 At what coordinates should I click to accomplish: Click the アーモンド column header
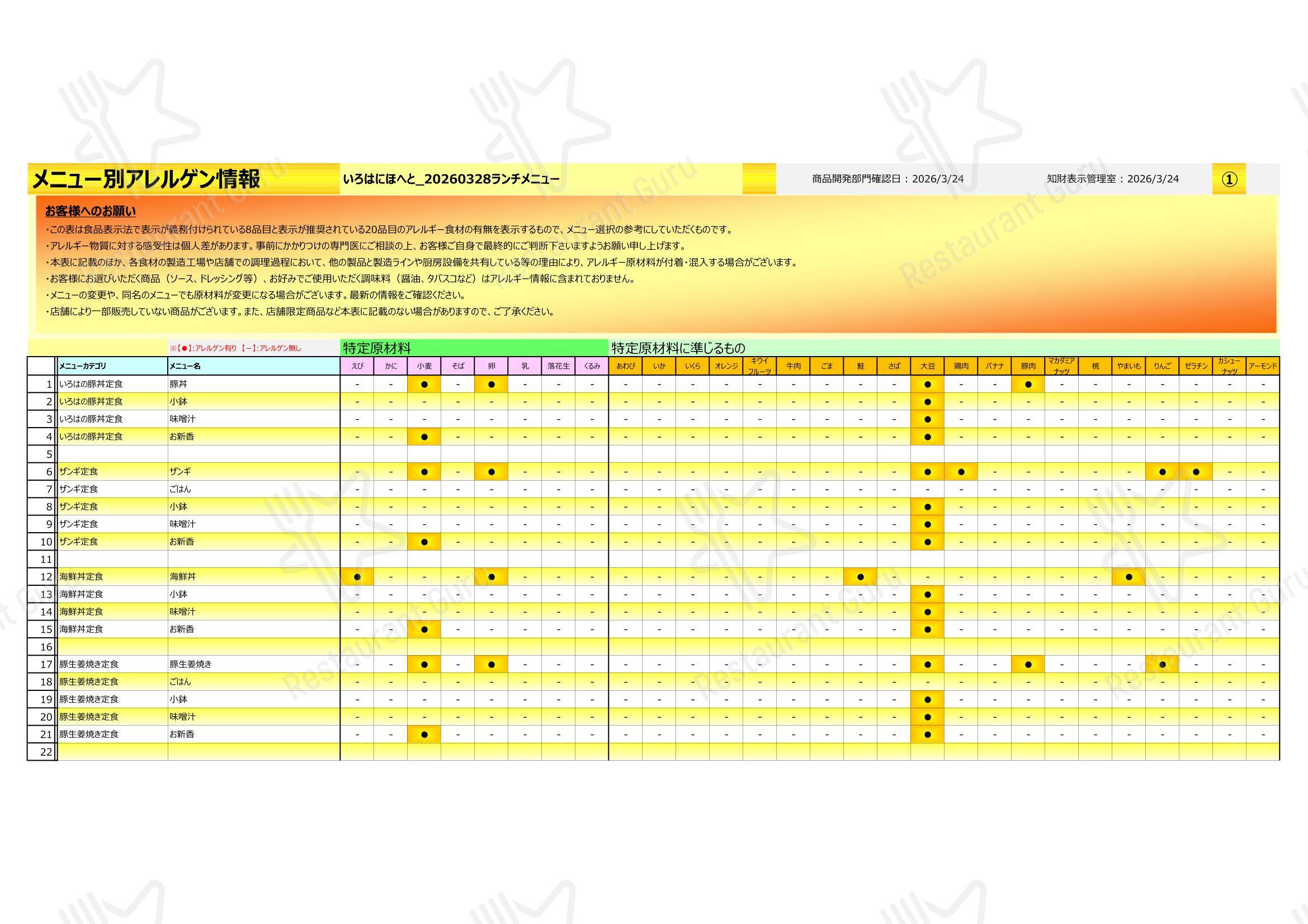pyautogui.click(x=1263, y=366)
